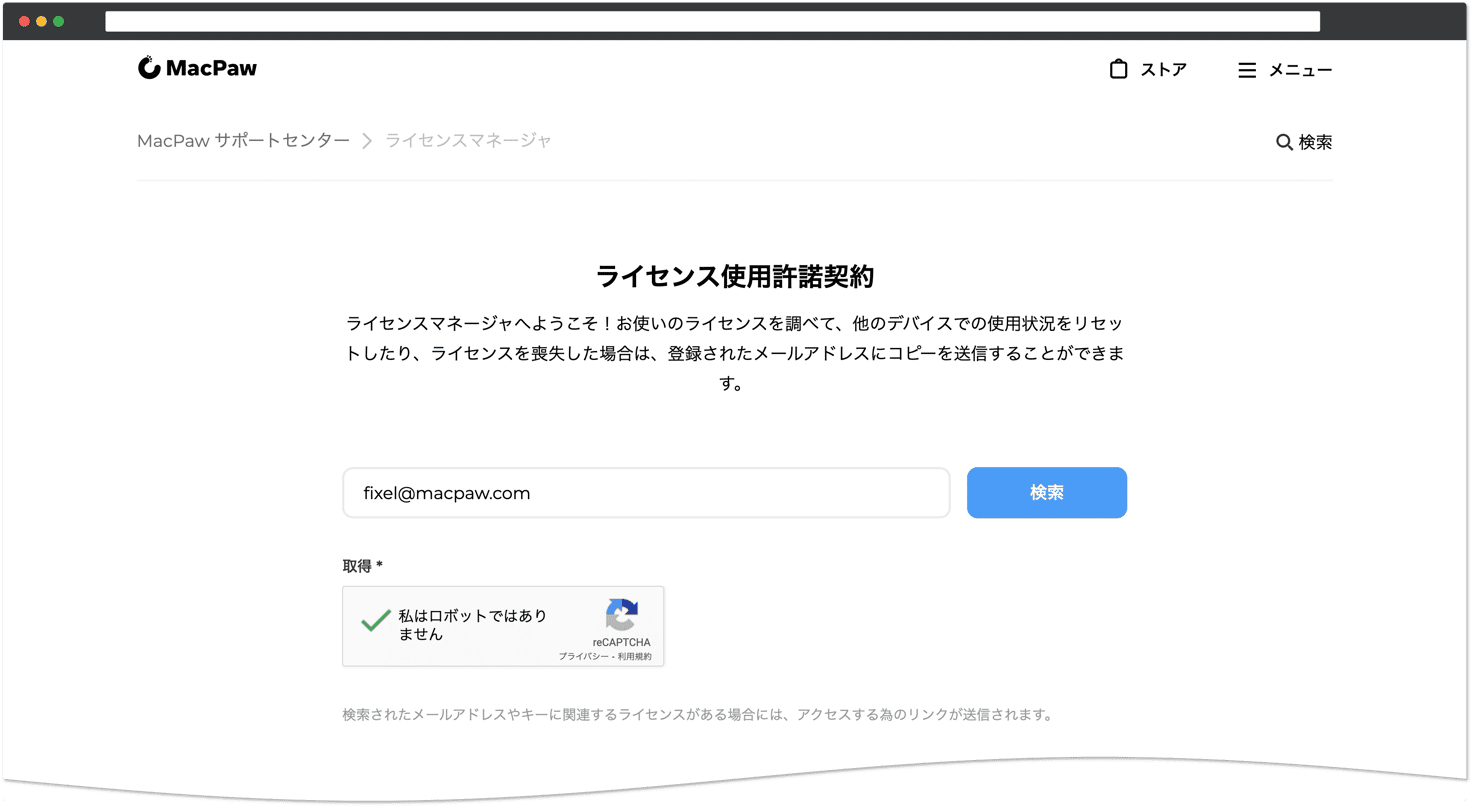Open the store via shopping bag icon

(x=1118, y=69)
